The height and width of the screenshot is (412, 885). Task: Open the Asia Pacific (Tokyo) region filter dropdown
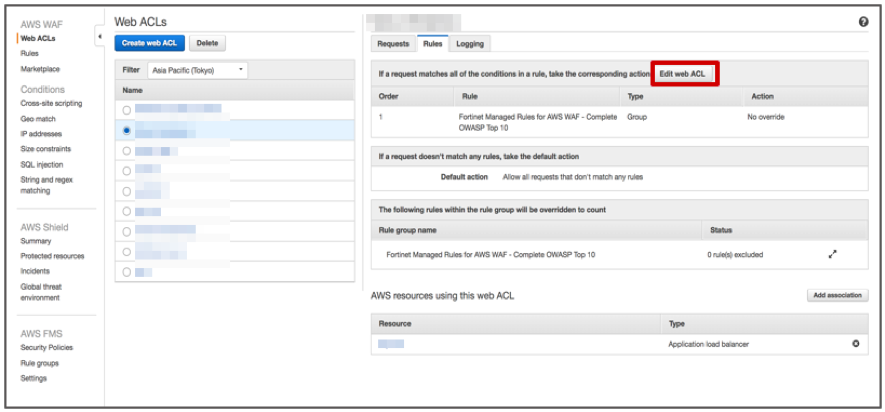pos(196,71)
